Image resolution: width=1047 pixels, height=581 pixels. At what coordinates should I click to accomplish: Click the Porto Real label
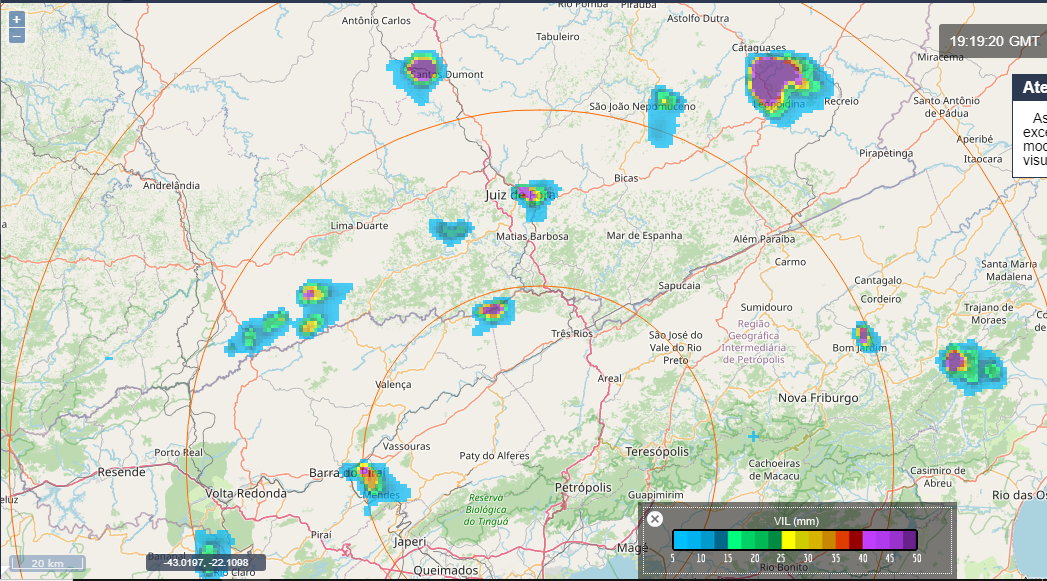tap(178, 452)
